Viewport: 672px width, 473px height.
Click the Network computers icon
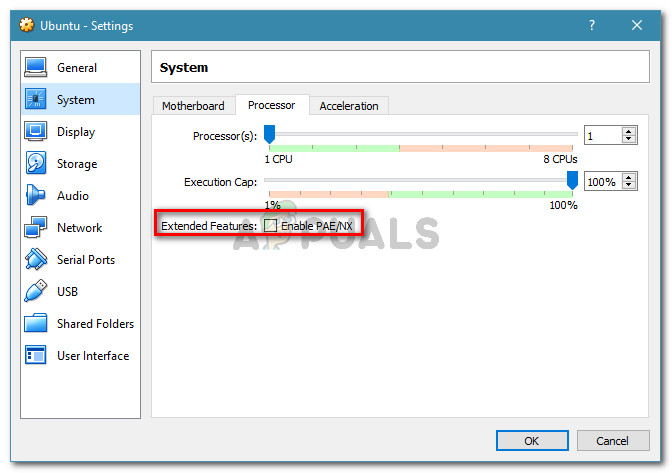pyautogui.click(x=36, y=227)
